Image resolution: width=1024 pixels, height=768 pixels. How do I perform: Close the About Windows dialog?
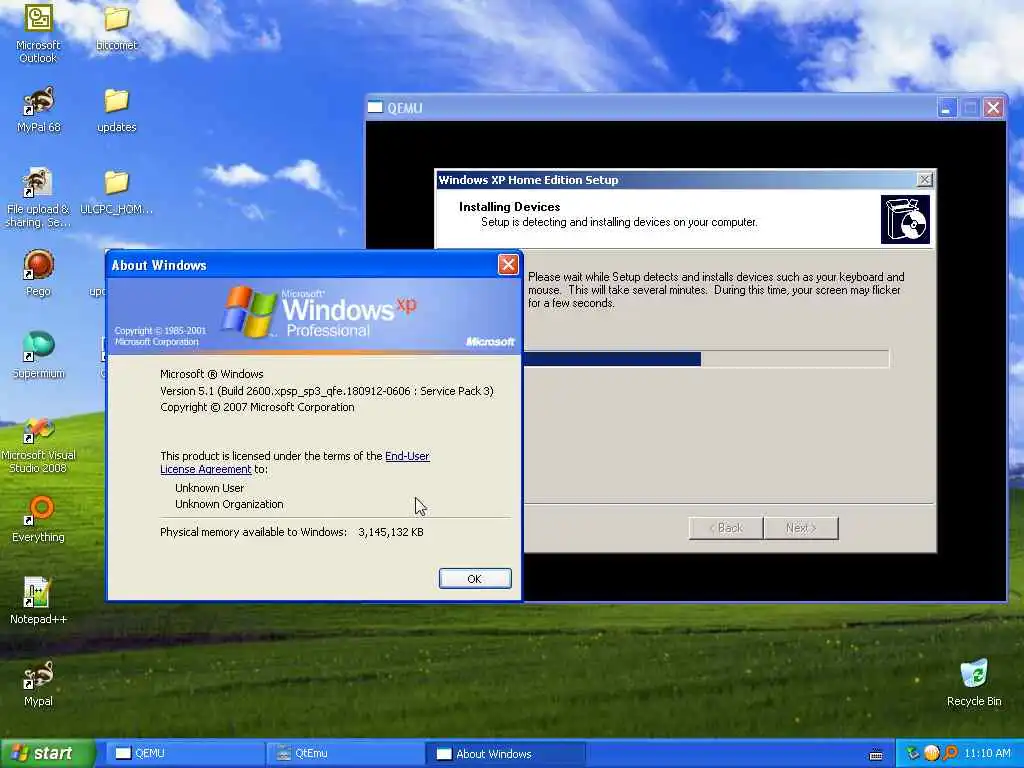pyautogui.click(x=508, y=264)
